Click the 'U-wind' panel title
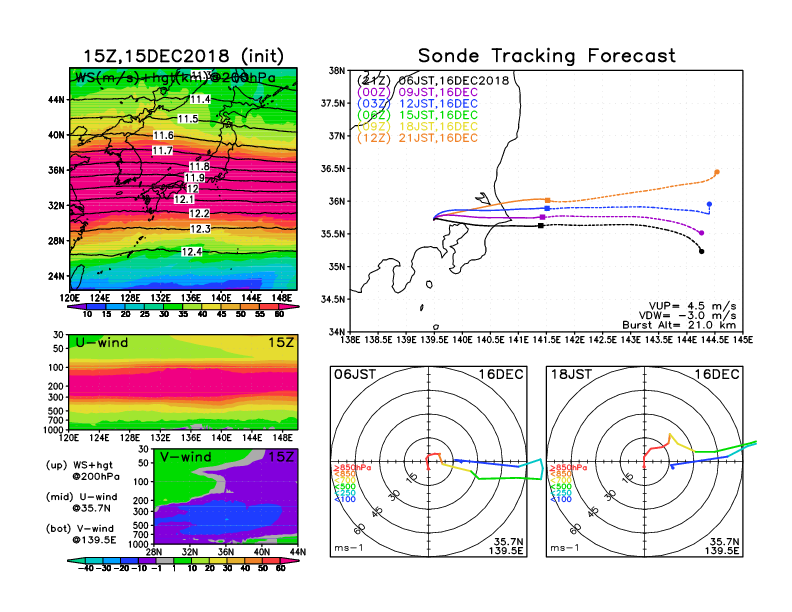Image resolution: width=792 pixels, height=612 pixels. click(x=102, y=343)
